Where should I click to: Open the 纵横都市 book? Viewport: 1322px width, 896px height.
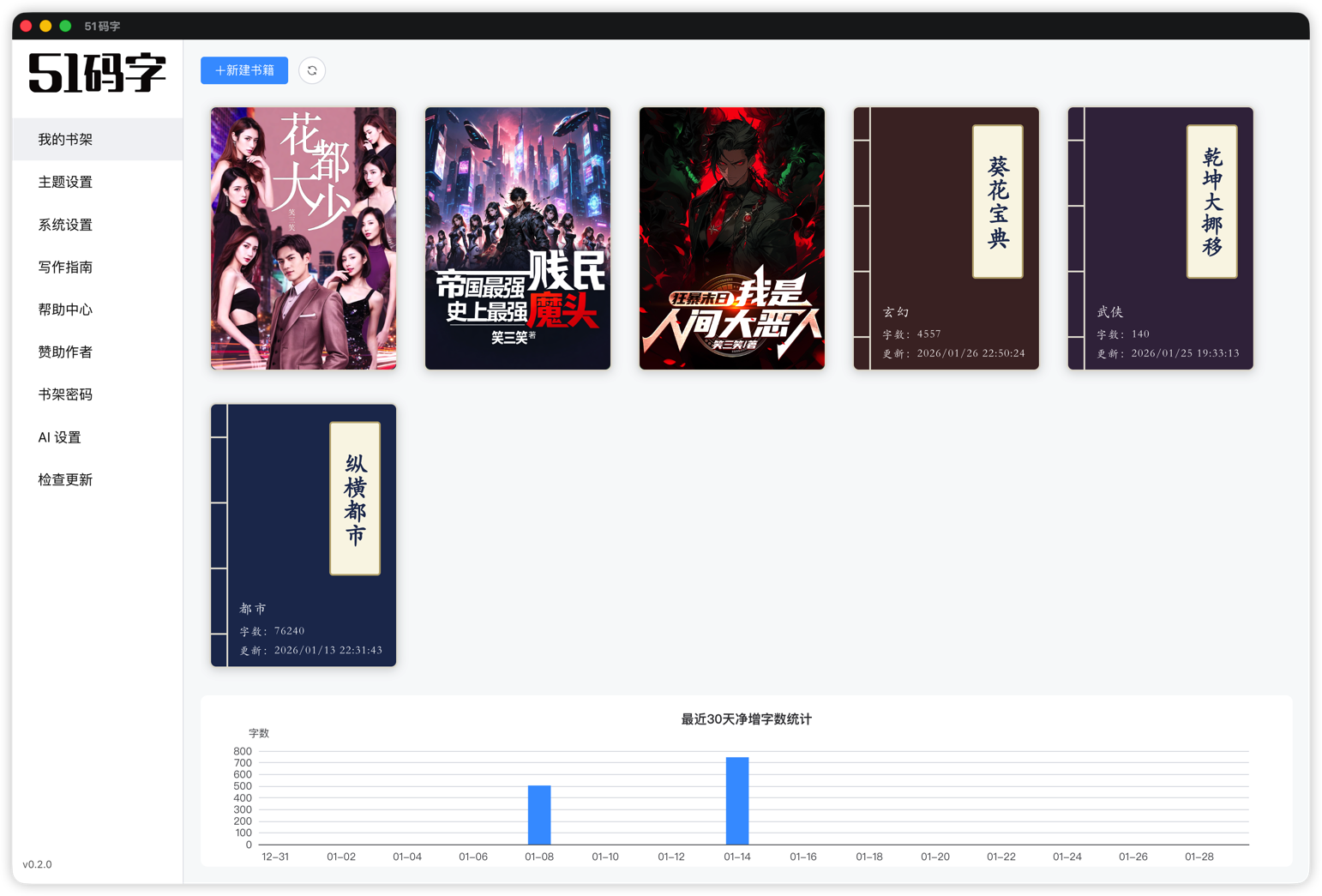[x=303, y=535]
